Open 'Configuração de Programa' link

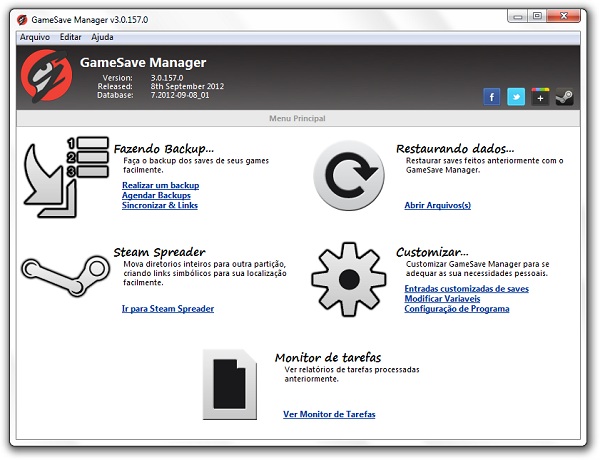click(457, 308)
